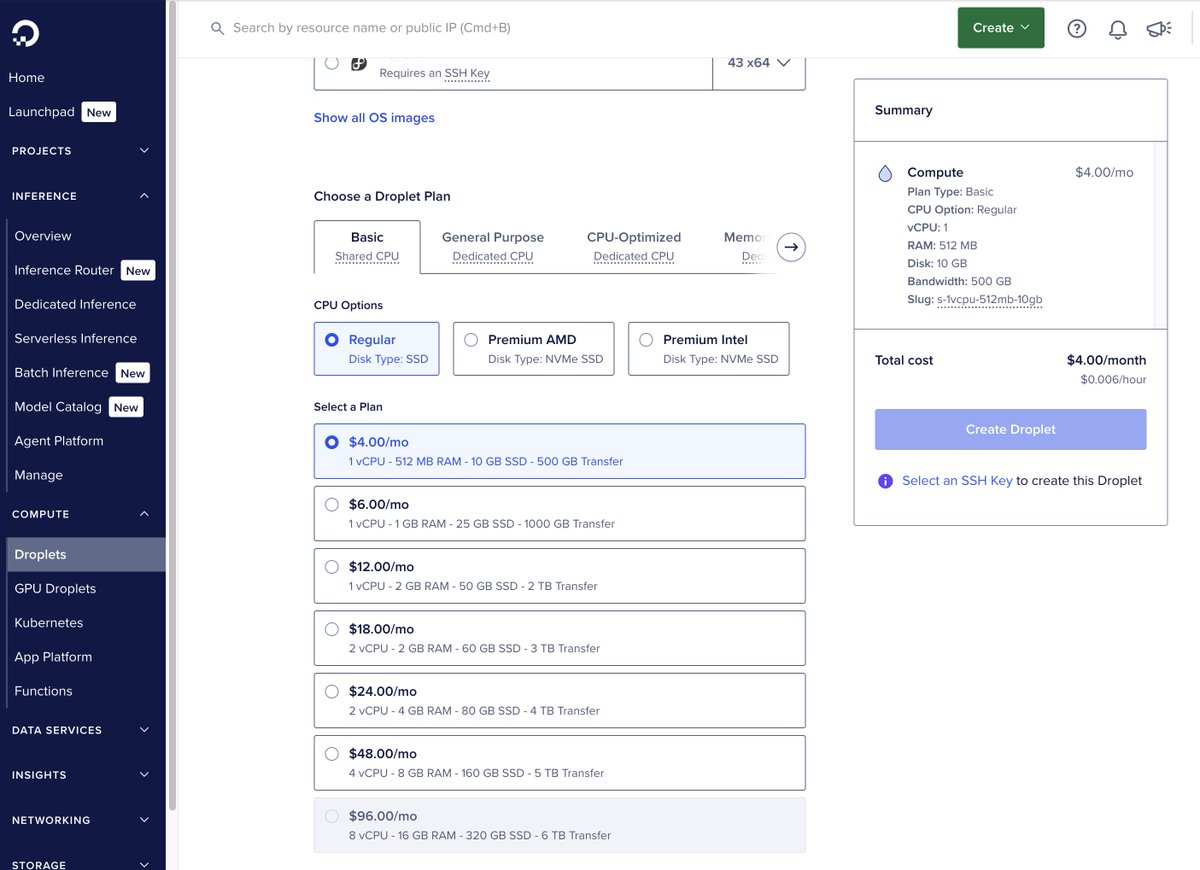Screen dimensions: 1200x870
Task: Switch to the General Purpose tab
Action: 493,246
